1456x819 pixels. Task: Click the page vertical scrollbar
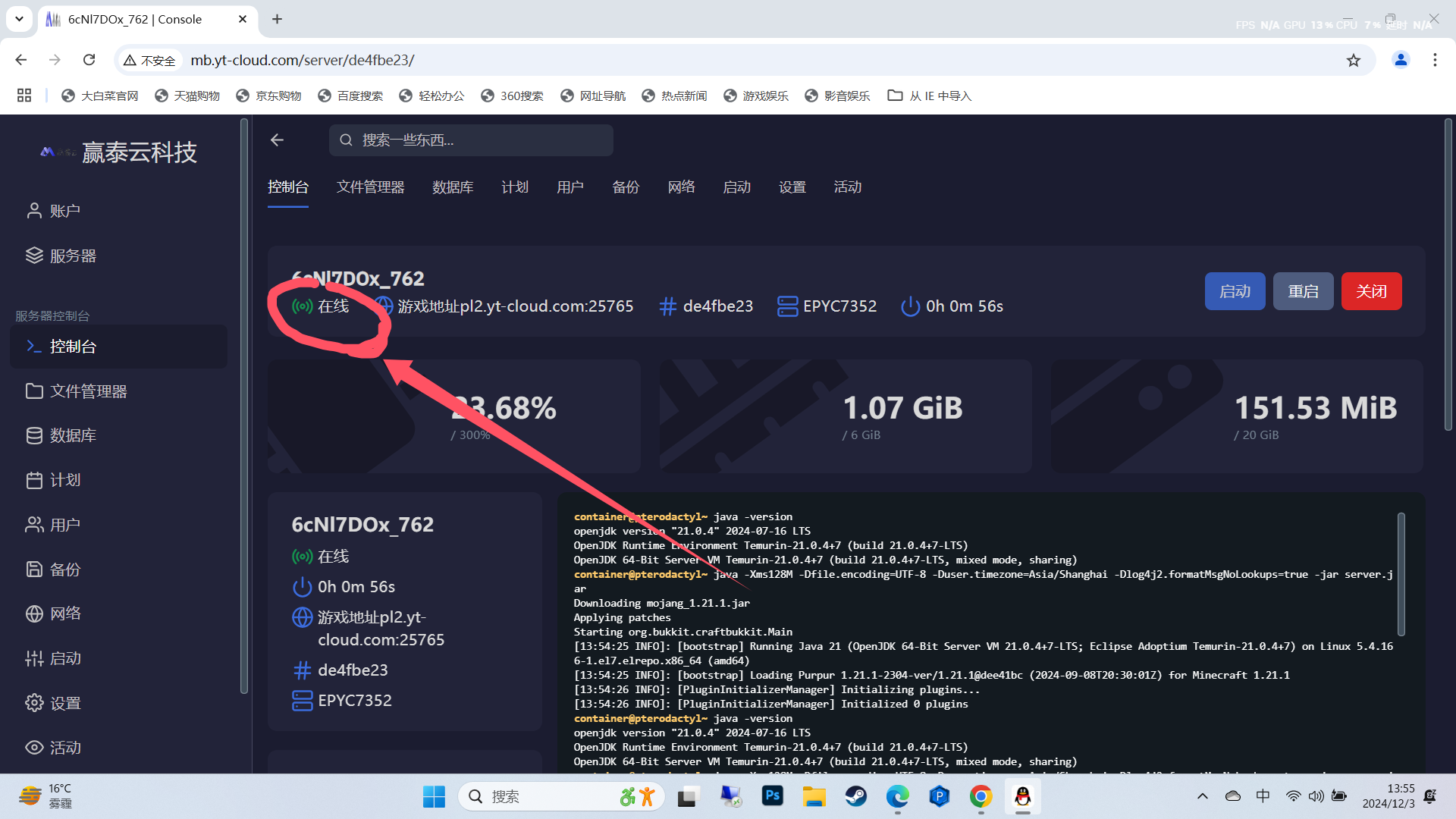[1448, 275]
